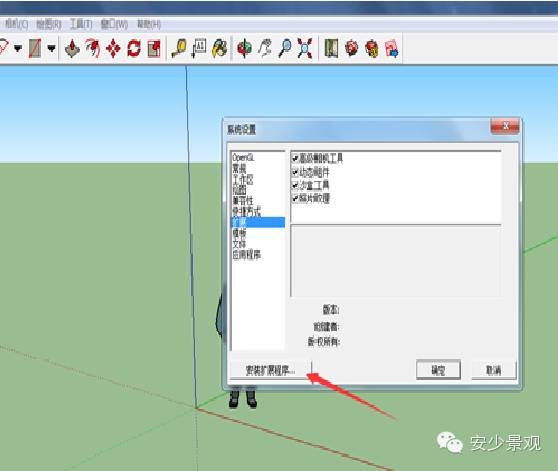The image size is (558, 471).
Task: Uncheck the 沙盒工具 extension
Action: tap(295, 185)
